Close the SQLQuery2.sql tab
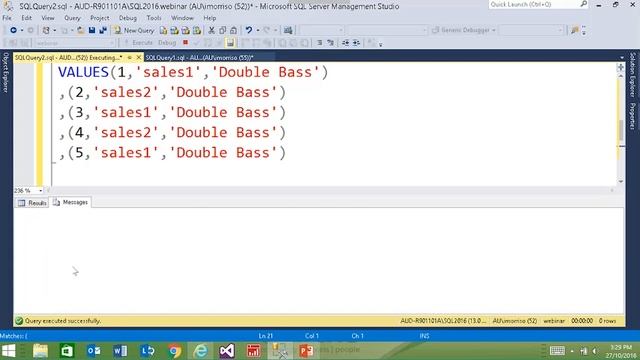 138,58
